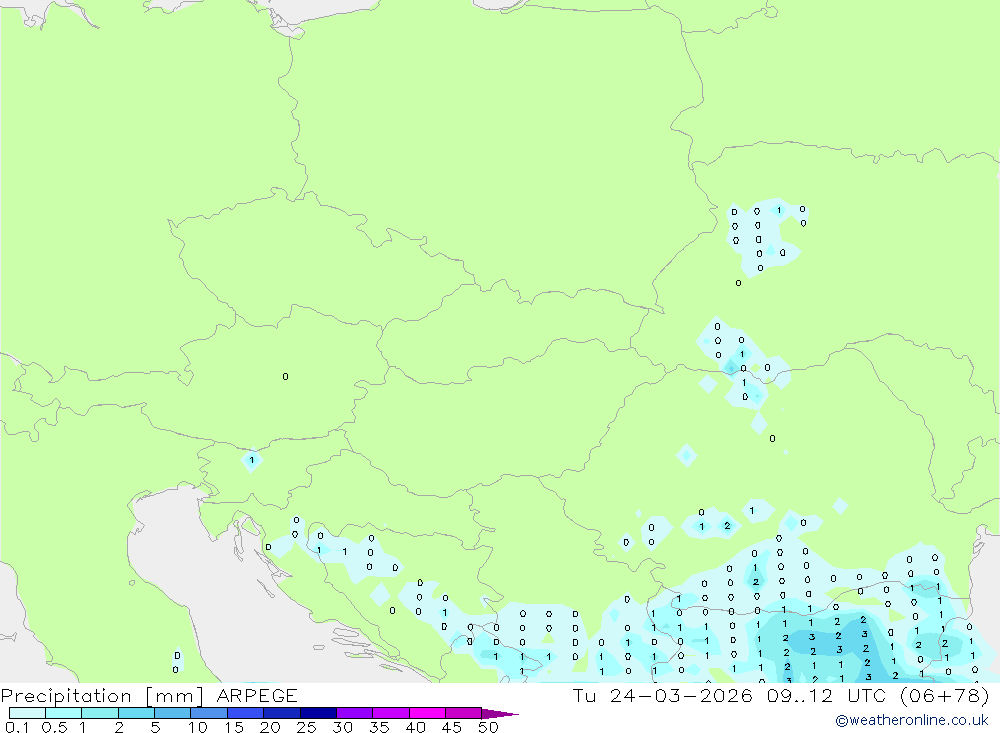
Task: Select the legend swatch between 40 and 45
Action: pos(427,713)
